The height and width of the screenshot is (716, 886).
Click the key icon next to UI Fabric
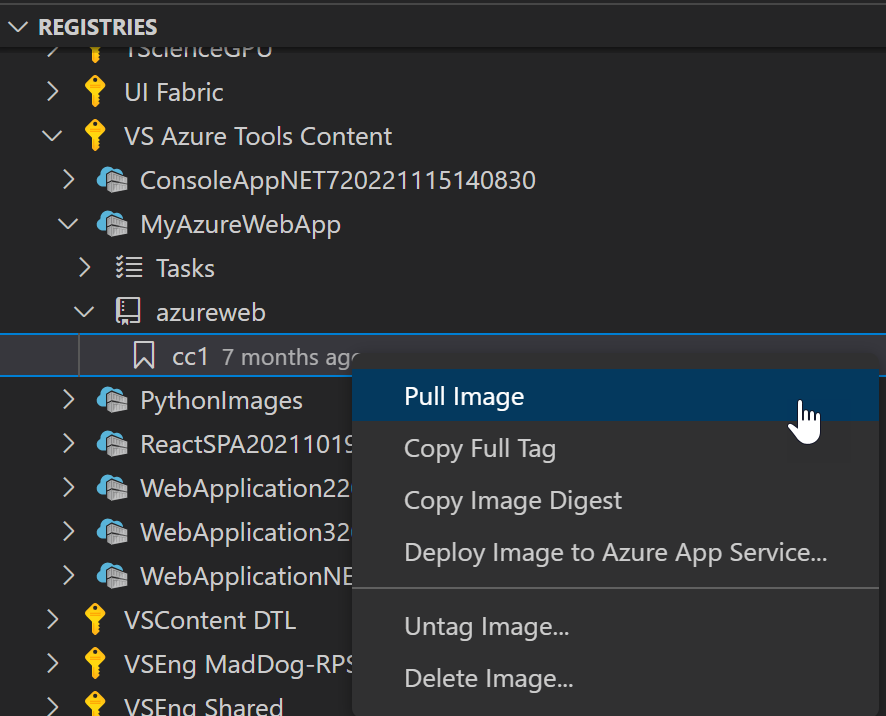click(95, 91)
